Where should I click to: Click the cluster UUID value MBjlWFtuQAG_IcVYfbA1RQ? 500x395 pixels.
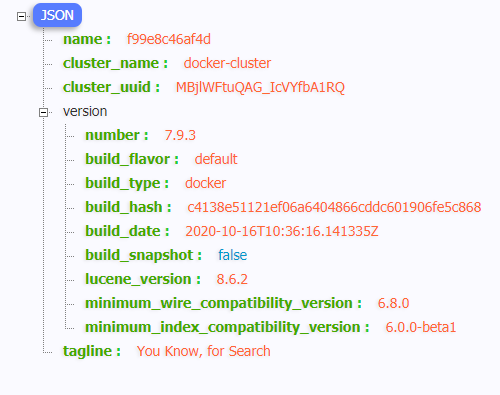click(260, 87)
